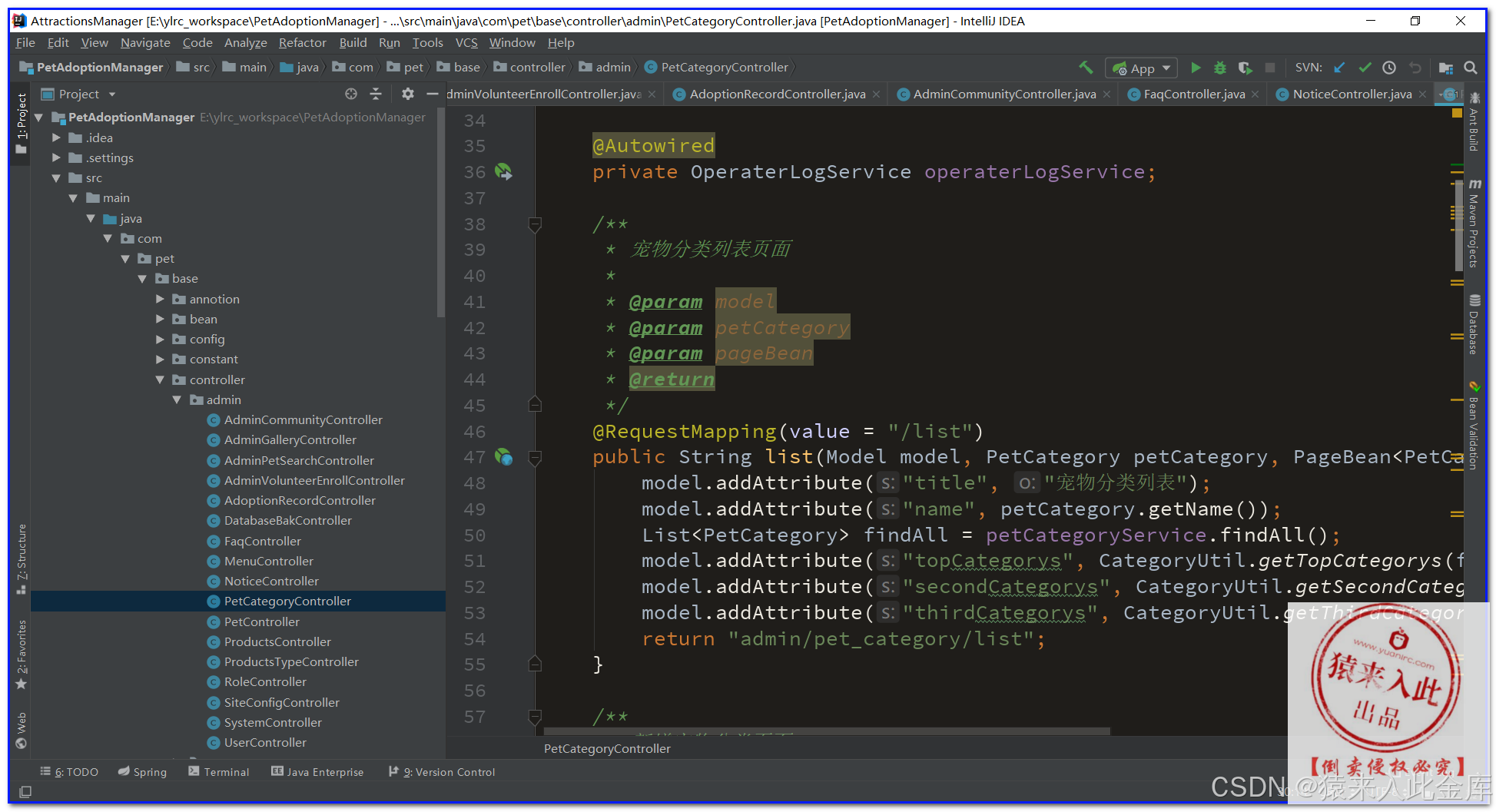The width and height of the screenshot is (1496, 812).
Task: Open 9: Version Control tool window
Action: pos(442,772)
